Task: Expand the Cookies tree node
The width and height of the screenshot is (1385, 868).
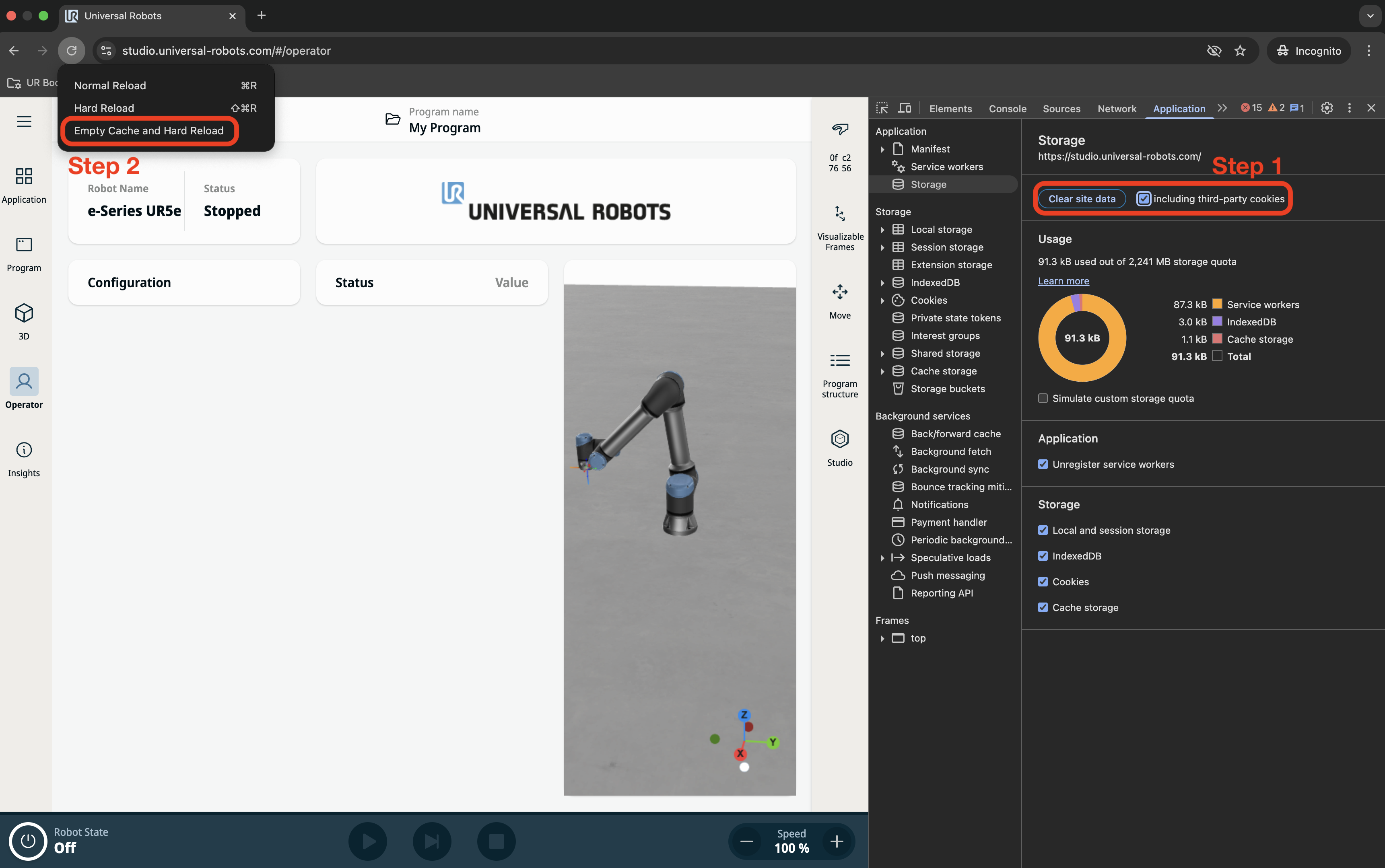Action: [882, 300]
